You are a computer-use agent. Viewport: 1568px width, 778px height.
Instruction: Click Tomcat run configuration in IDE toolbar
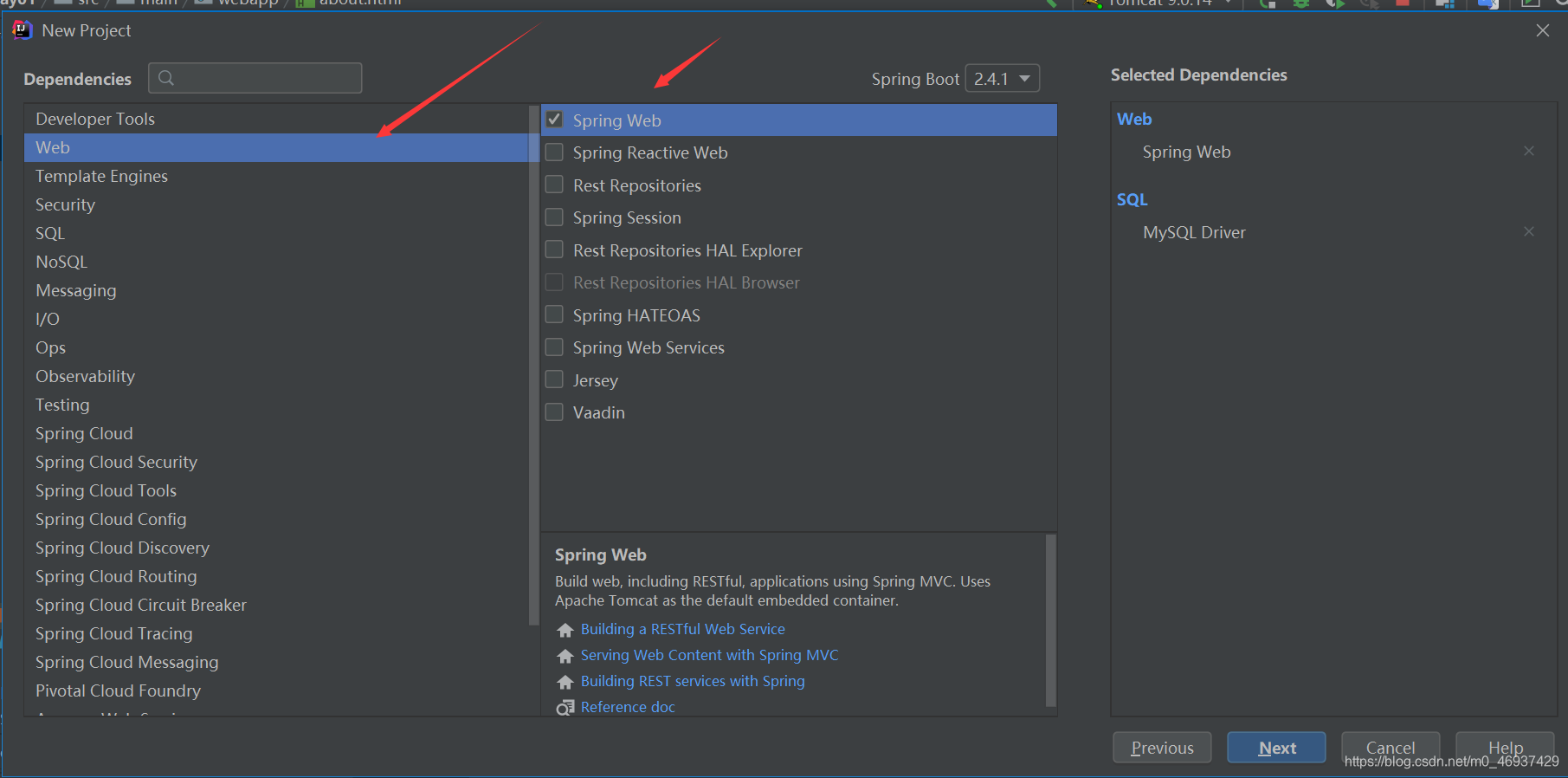coord(1159,3)
